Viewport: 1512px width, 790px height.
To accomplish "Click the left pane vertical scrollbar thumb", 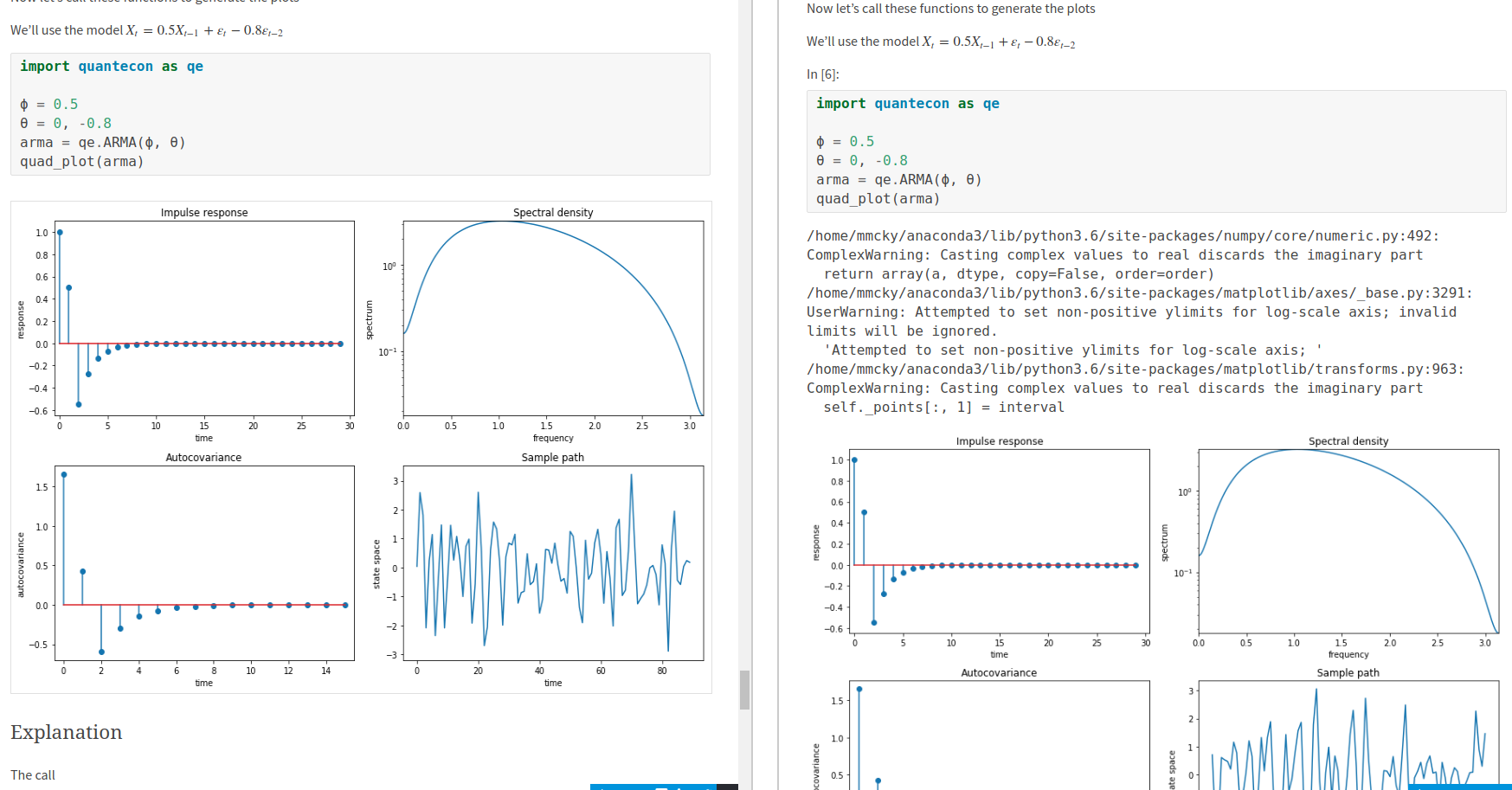I will click(x=744, y=690).
